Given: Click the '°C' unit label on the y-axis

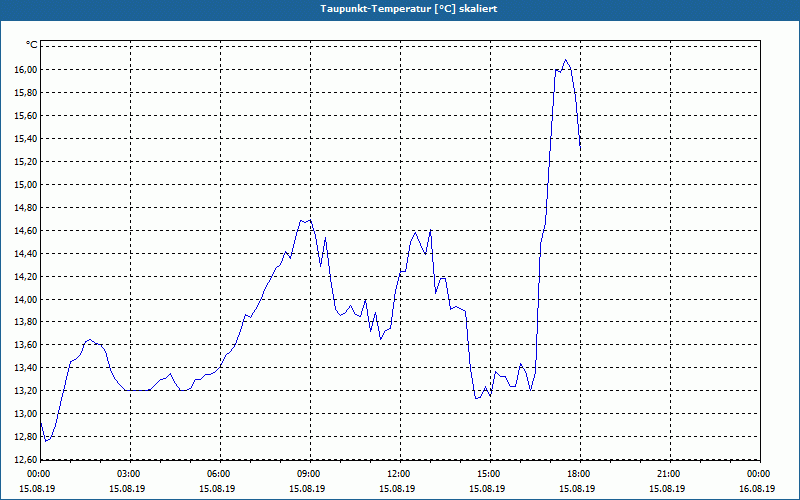Looking at the screenshot, I should (x=32, y=45).
